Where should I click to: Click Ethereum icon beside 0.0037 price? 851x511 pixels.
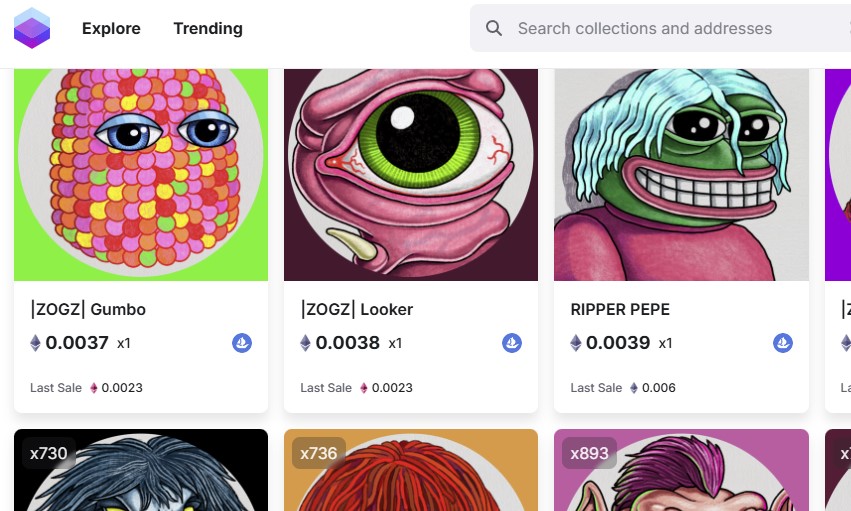pos(35,343)
